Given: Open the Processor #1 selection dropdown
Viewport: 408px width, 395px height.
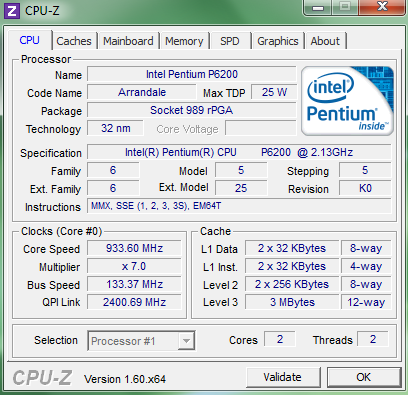Looking at the screenshot, I should [x=141, y=341].
